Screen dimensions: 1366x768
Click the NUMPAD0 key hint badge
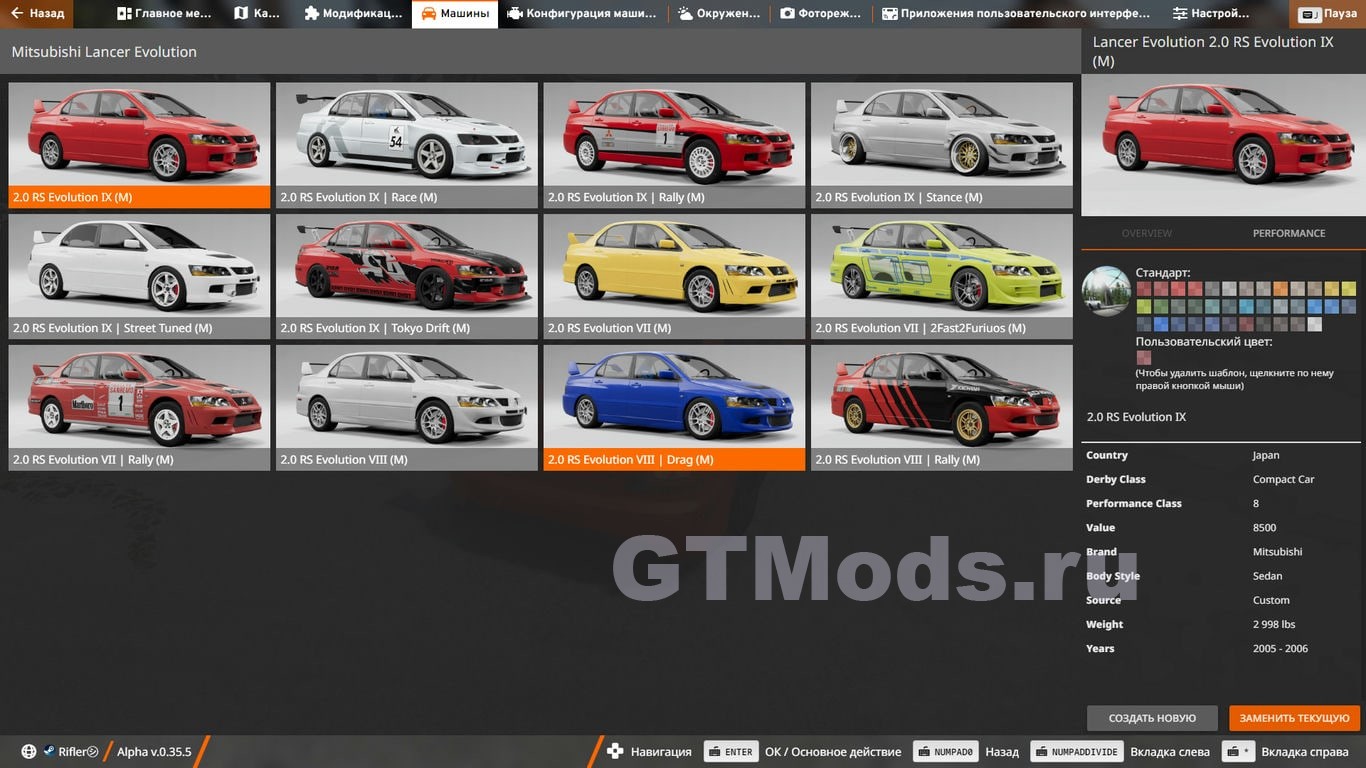pos(945,752)
